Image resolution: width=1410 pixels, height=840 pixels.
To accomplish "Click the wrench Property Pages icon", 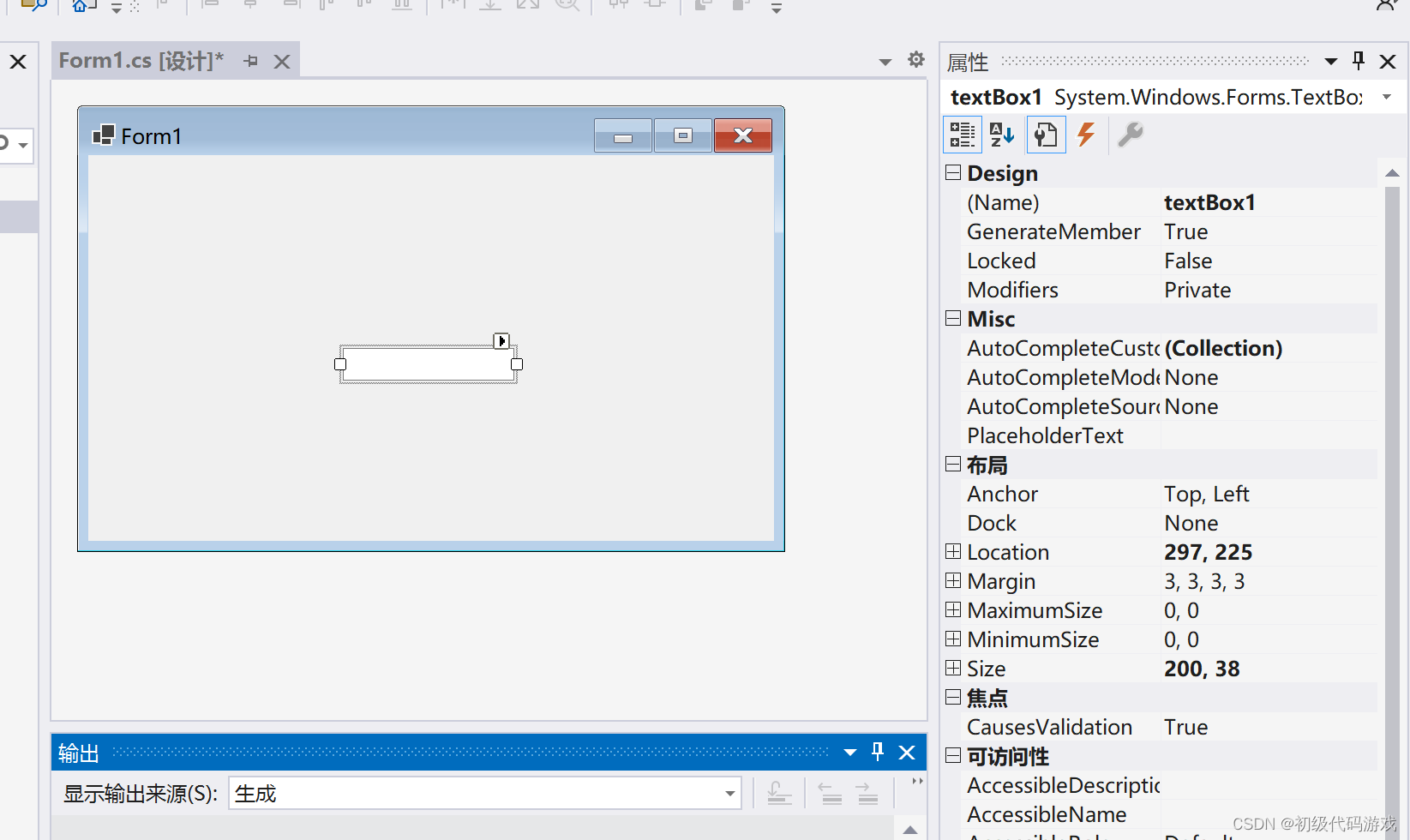I will point(1131,135).
